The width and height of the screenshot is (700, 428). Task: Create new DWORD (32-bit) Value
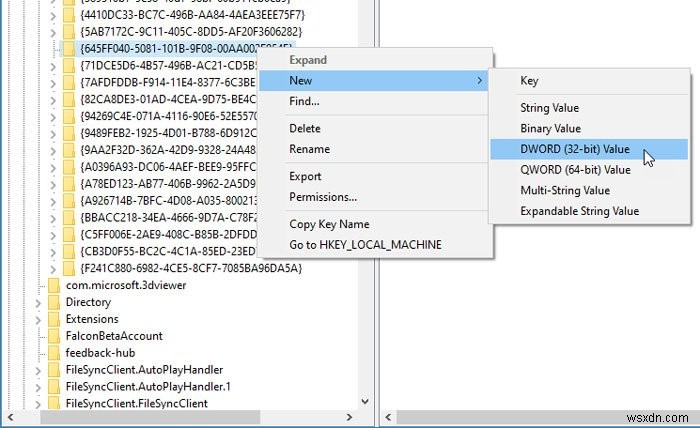tap(589, 149)
